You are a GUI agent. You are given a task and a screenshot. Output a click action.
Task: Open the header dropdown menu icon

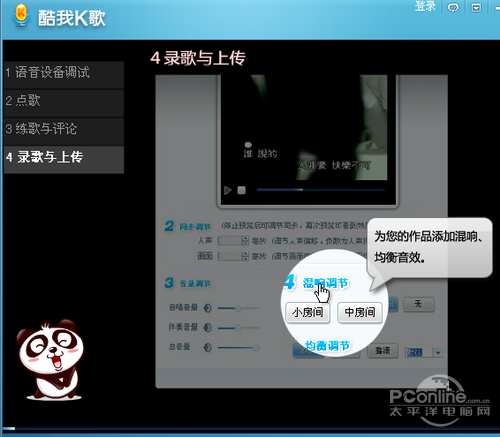476,7
